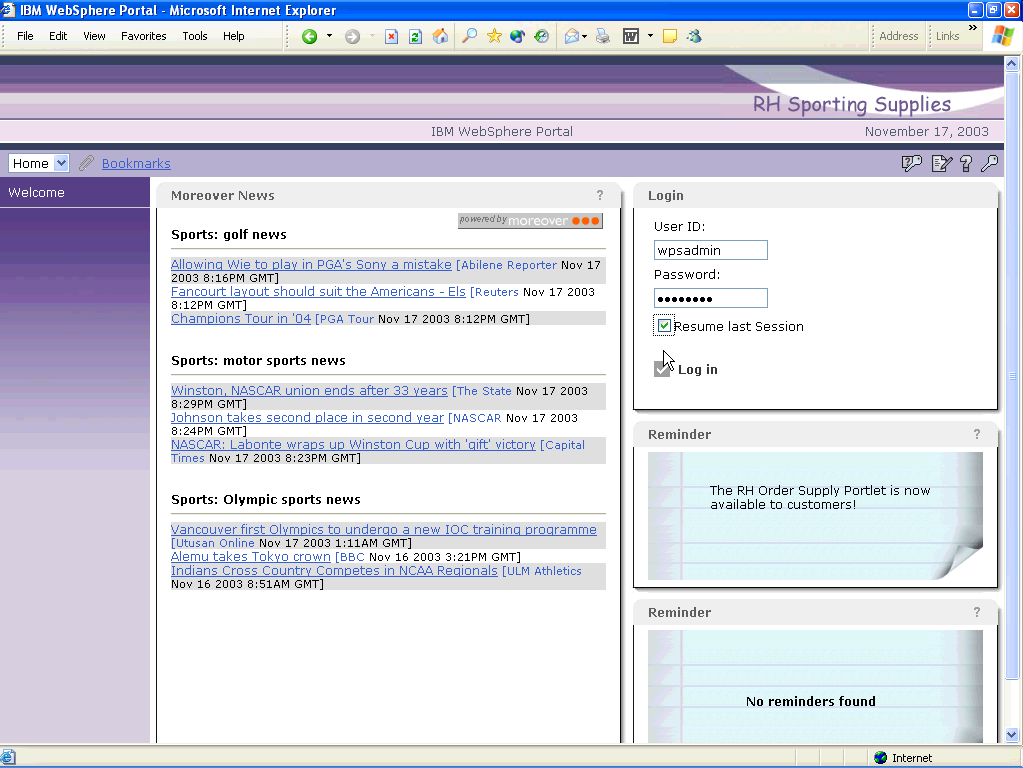Open the Alemu takes Tokyo crown link
1023x768 pixels.
251,557
